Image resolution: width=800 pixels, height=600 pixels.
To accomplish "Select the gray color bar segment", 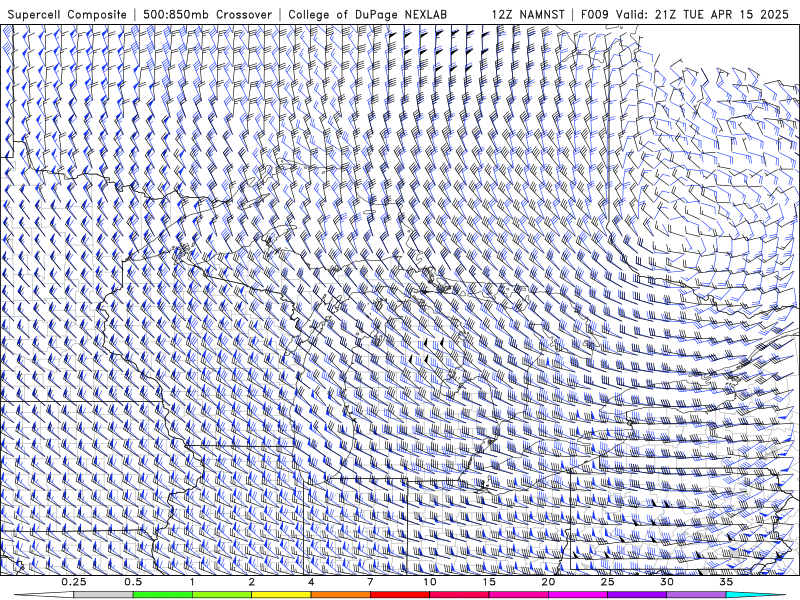I will pyautogui.click(x=103, y=595).
